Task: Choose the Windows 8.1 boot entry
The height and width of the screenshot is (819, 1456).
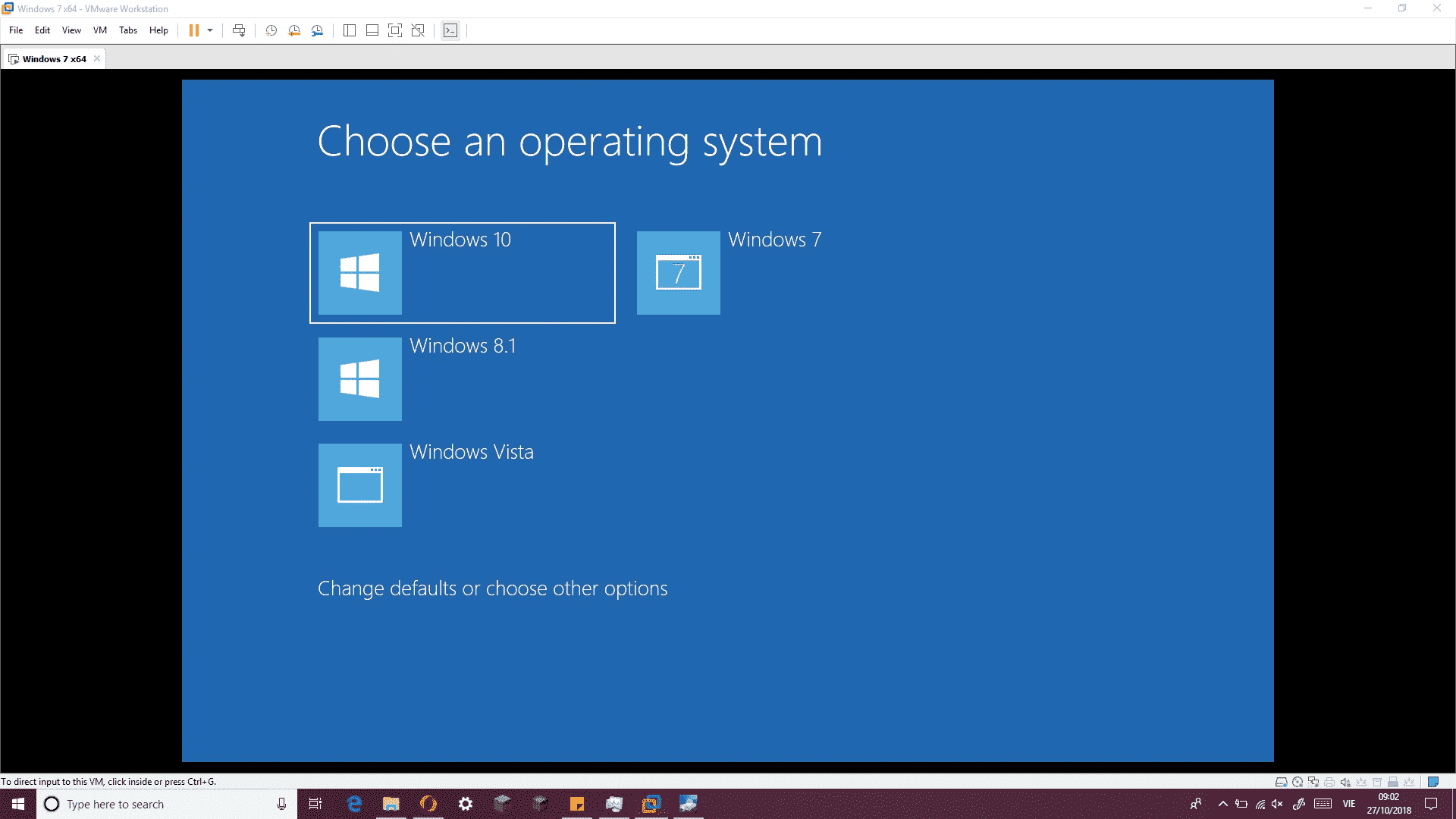Action: click(418, 379)
